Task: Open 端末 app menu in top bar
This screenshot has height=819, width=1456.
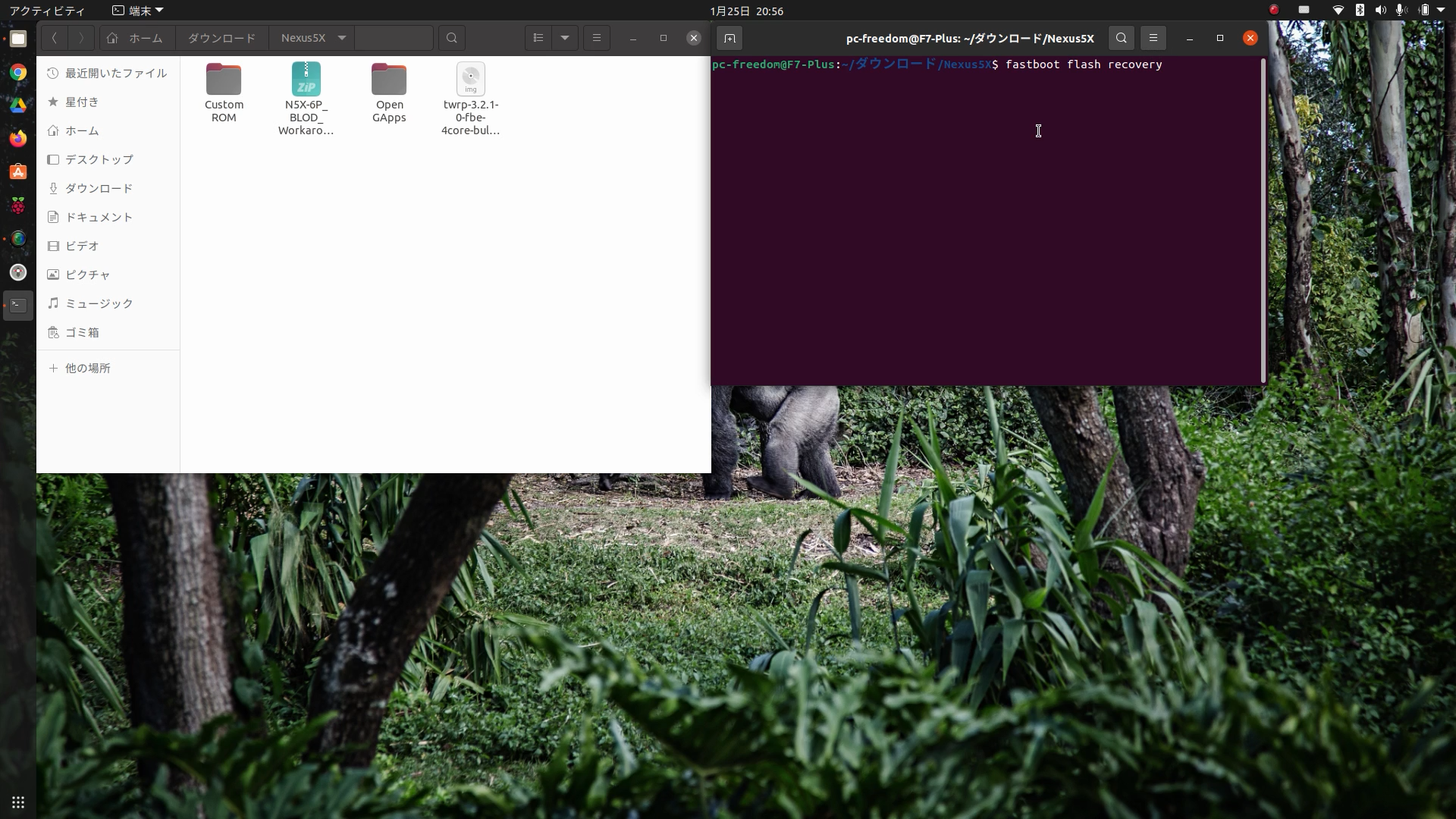Action: click(x=138, y=11)
